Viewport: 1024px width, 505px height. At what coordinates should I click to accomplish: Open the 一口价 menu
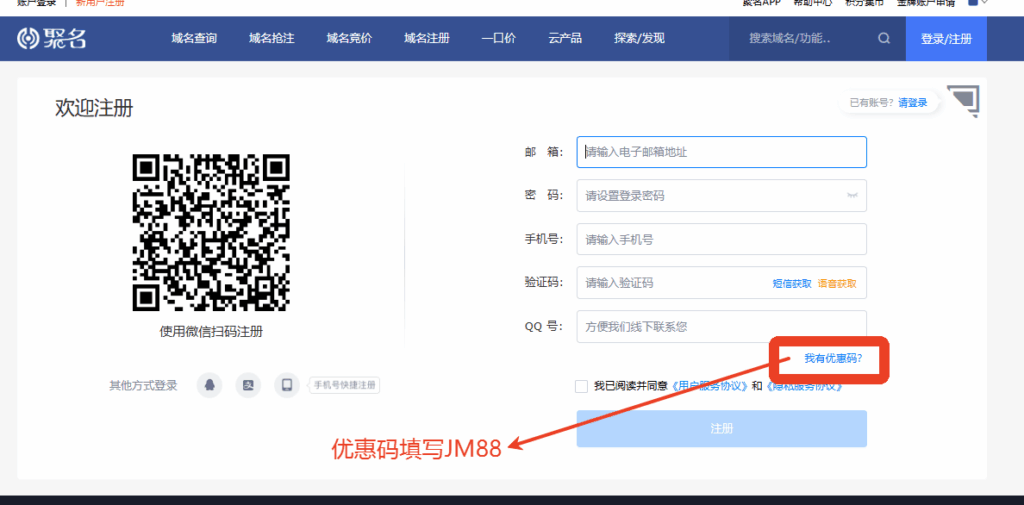498,39
